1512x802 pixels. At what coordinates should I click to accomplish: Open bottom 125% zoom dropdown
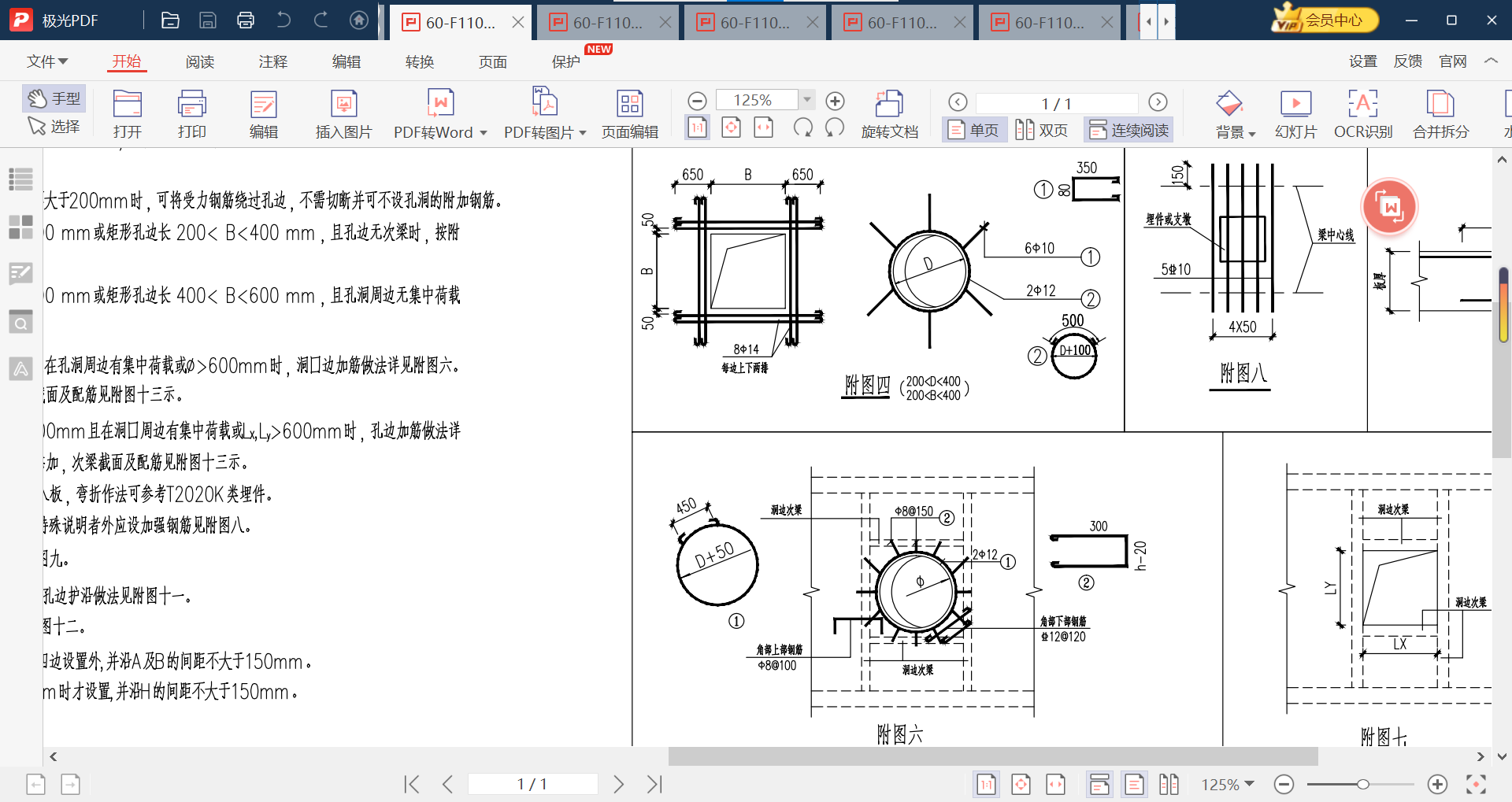tap(1250, 784)
